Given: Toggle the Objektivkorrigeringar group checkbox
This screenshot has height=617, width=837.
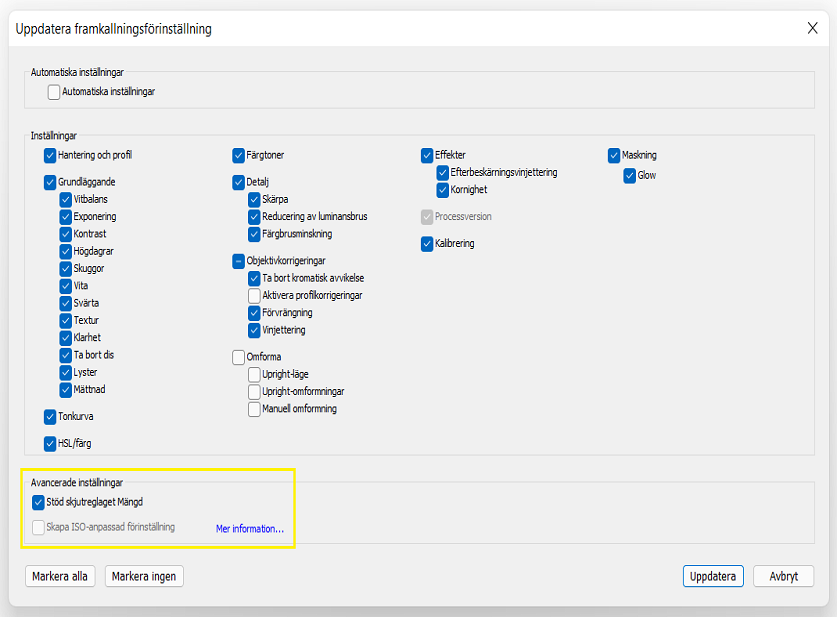Looking at the screenshot, I should [x=239, y=261].
